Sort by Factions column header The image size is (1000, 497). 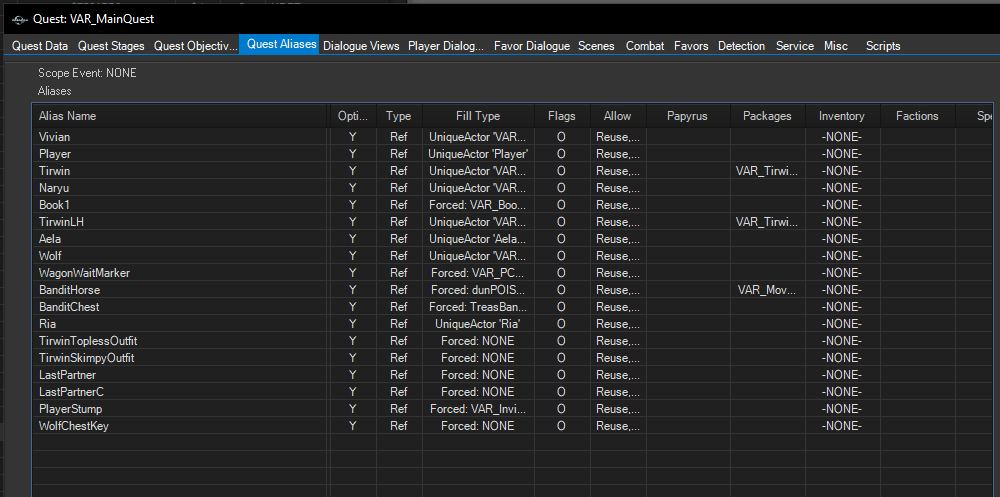[x=917, y=116]
